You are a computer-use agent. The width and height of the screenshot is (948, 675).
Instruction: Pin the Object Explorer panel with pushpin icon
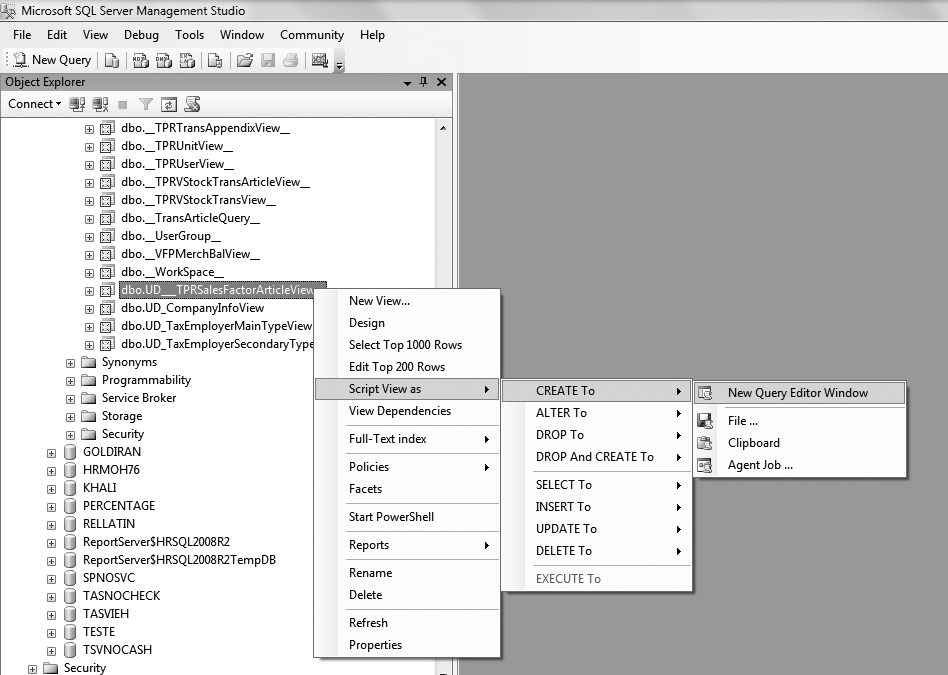(424, 82)
